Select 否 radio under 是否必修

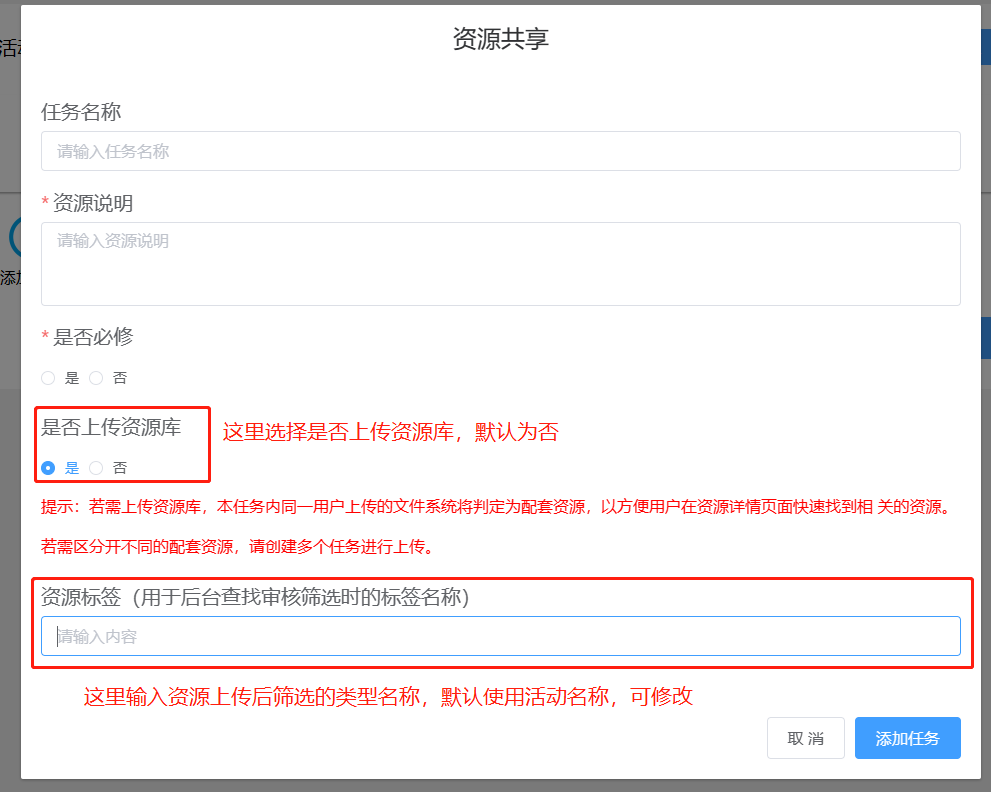96,378
